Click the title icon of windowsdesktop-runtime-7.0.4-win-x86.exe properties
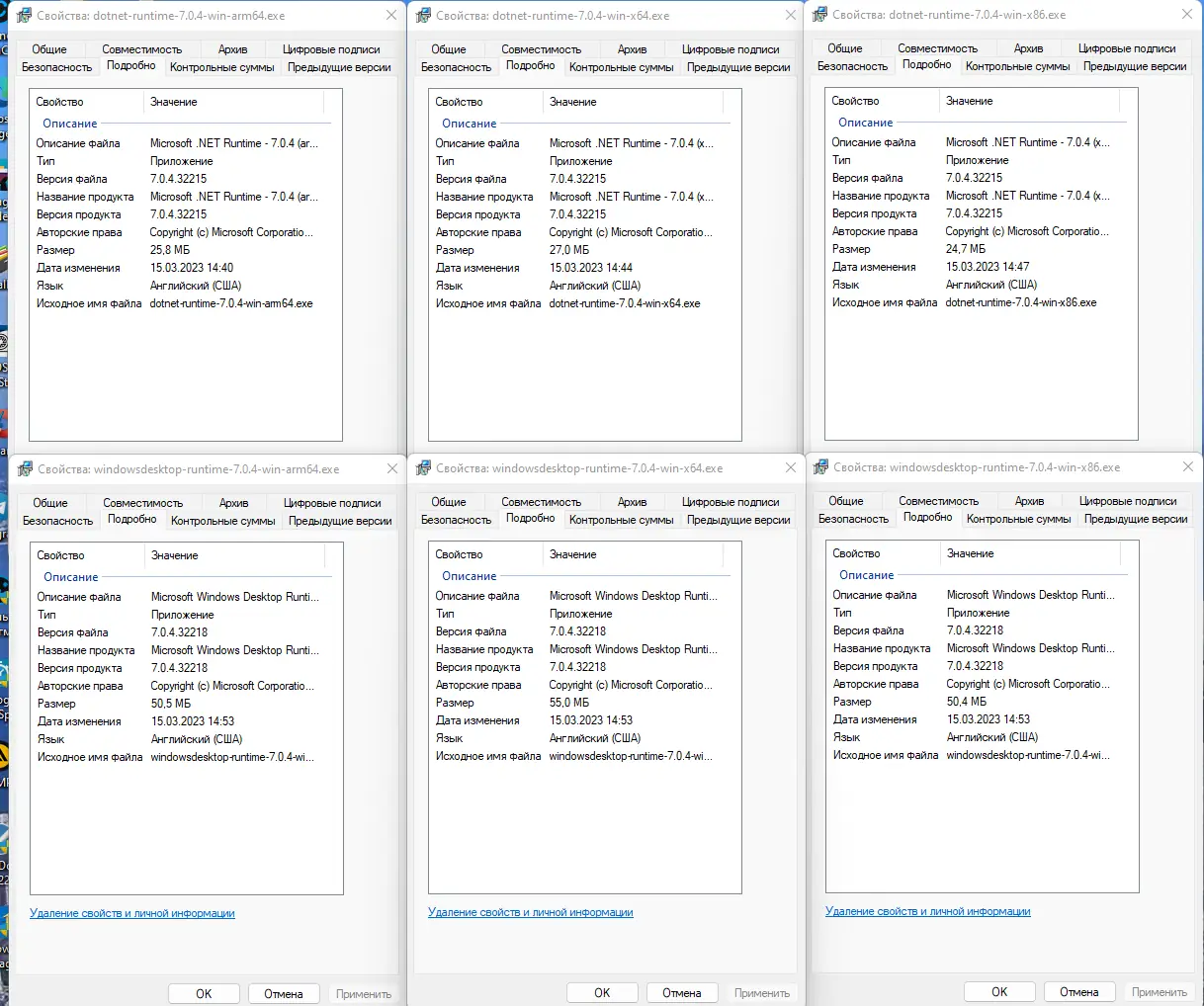Image resolution: width=1204 pixels, height=1006 pixels. tap(820, 467)
